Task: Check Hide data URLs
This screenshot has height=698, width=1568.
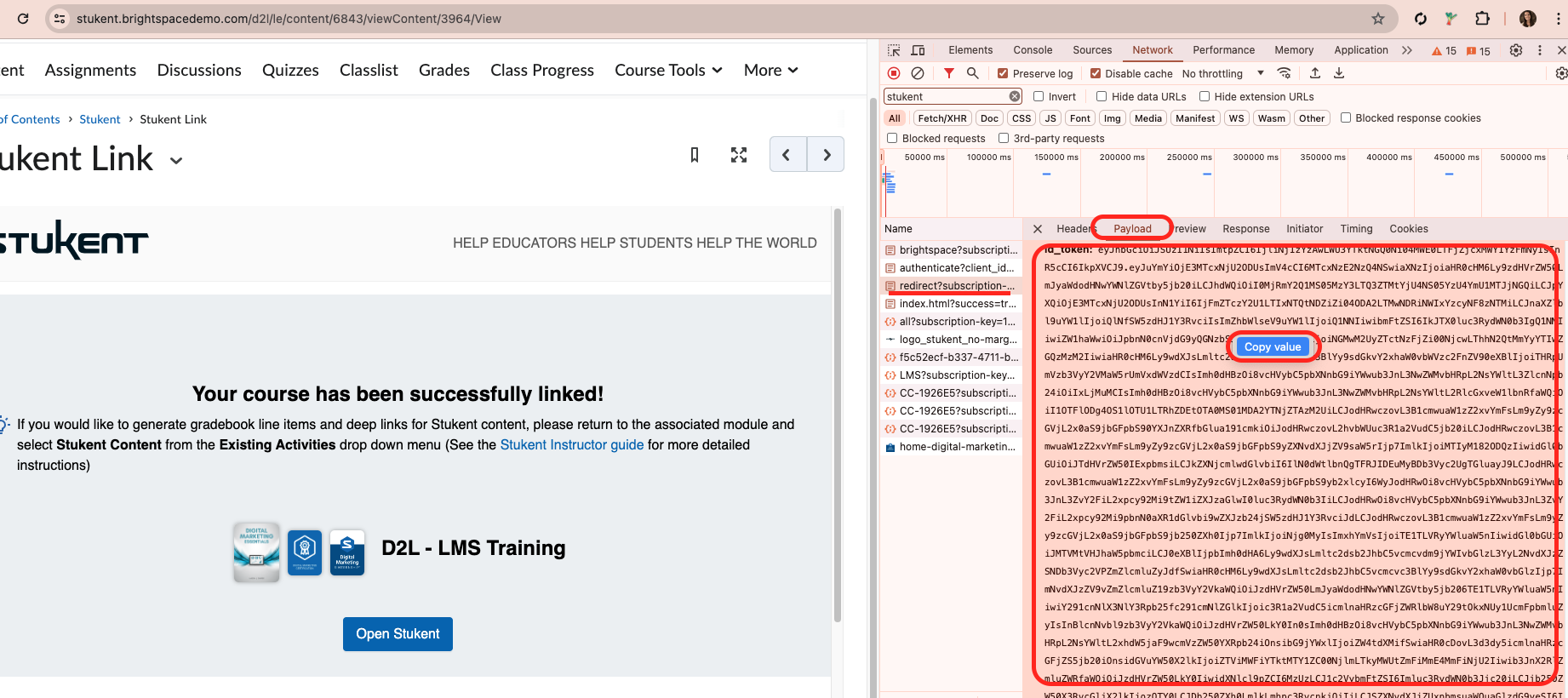Action: 1102,96
